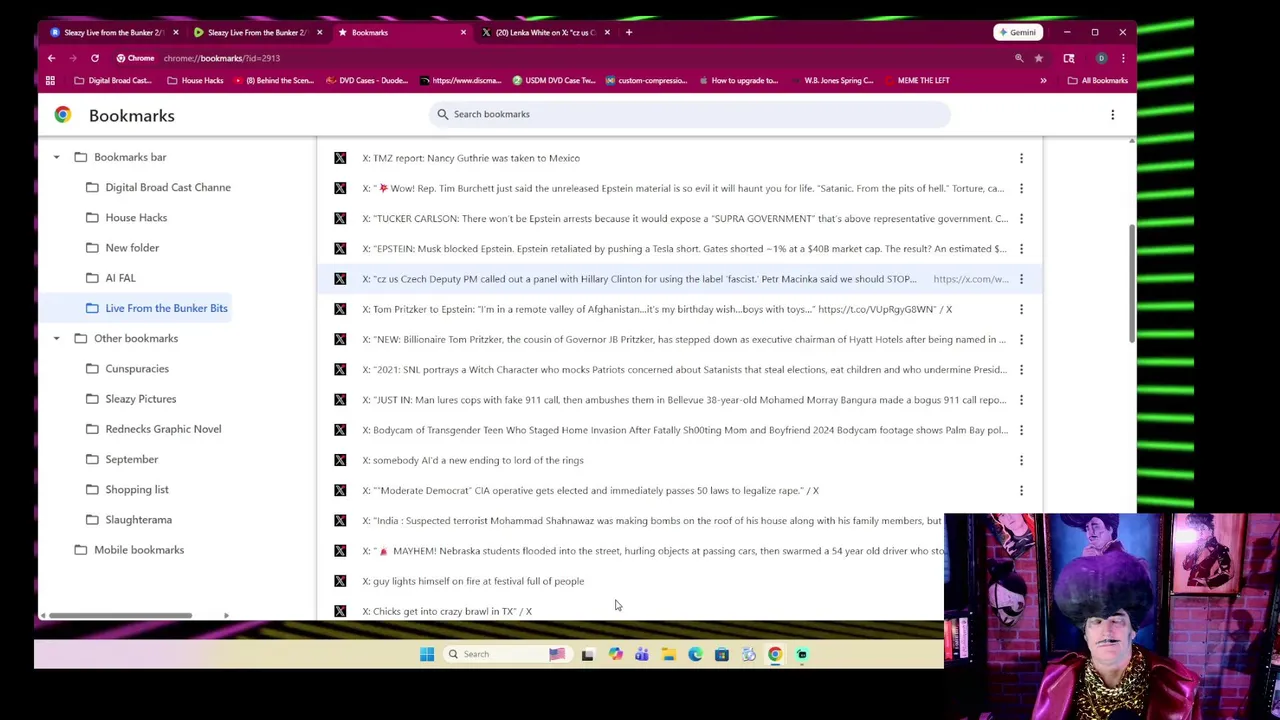Open more actions for TUCKER CARLSON bookmark
The width and height of the screenshot is (1280, 720).
(1021, 218)
